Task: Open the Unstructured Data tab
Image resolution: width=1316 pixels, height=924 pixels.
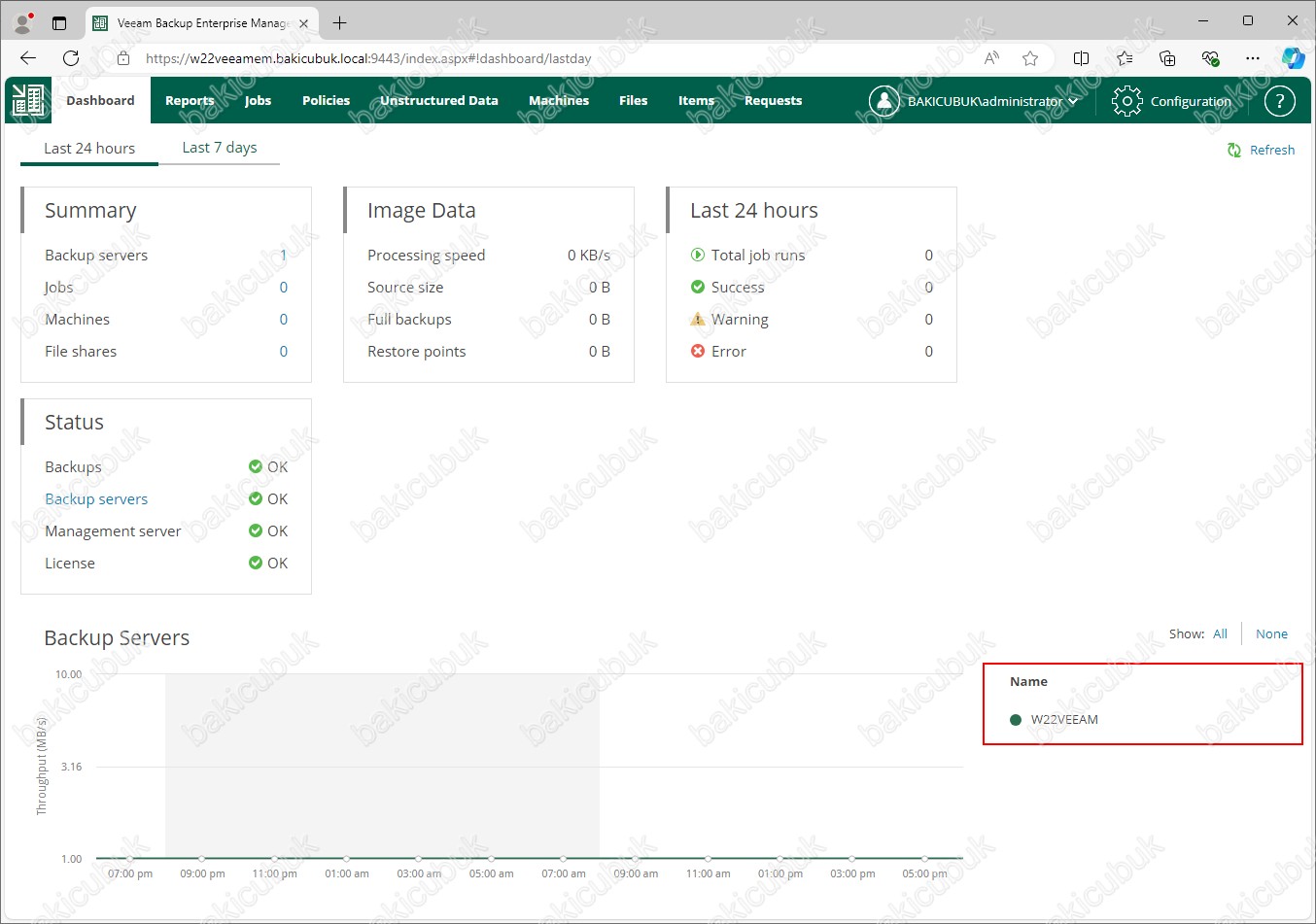Action: point(439,100)
